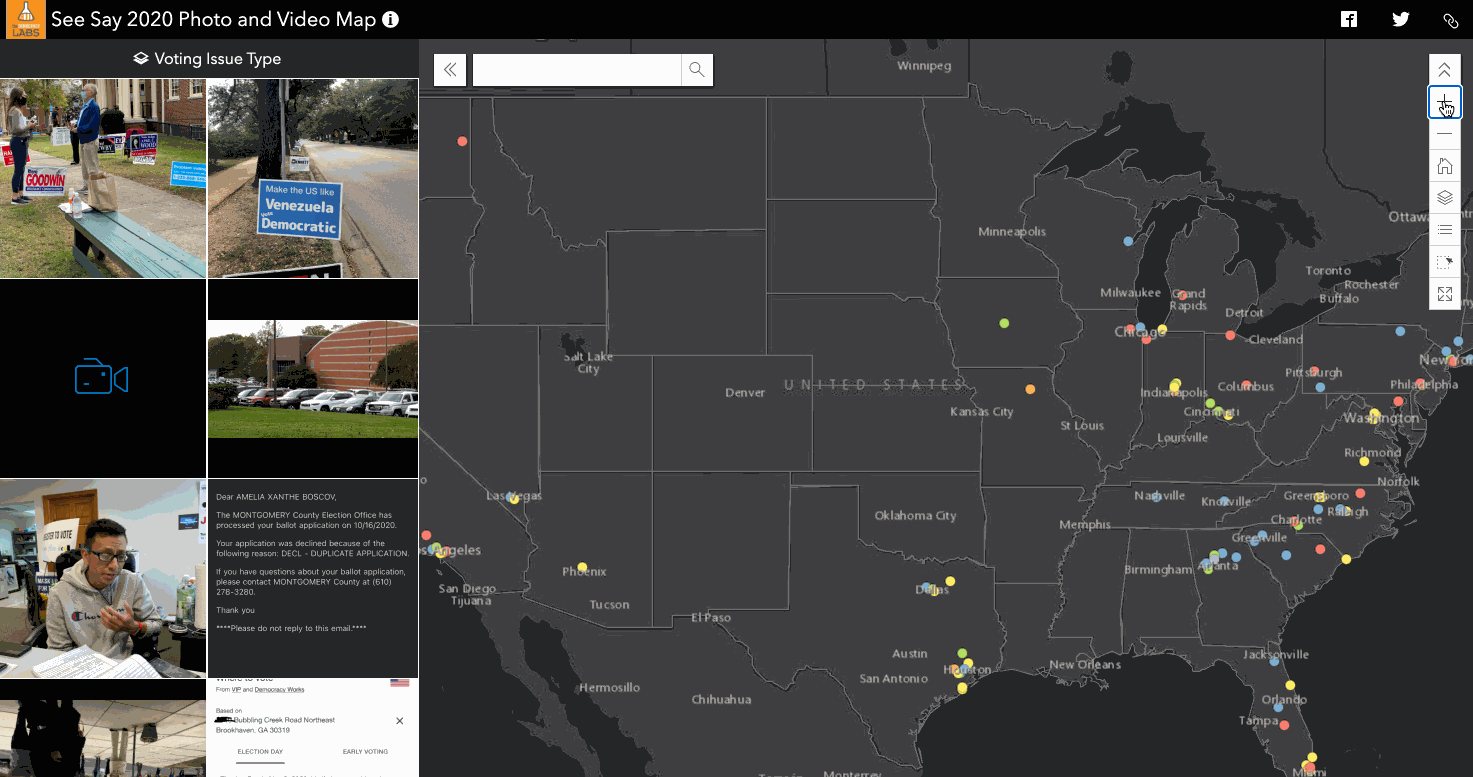Click the blue map point at Jacksonville
Image resolution: width=1473 pixels, height=777 pixels.
[1274, 661]
